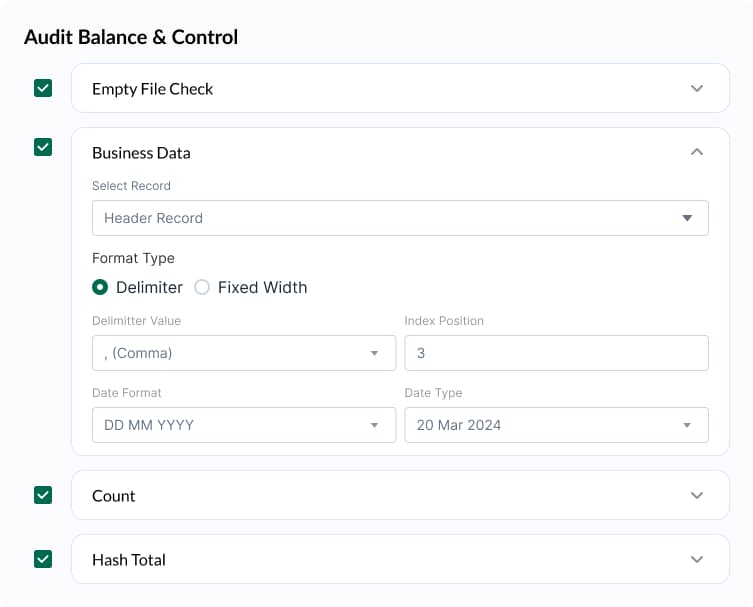This screenshot has width=753, height=607.
Task: Uncheck the Empty File Check checkbox
Action: [x=43, y=88]
